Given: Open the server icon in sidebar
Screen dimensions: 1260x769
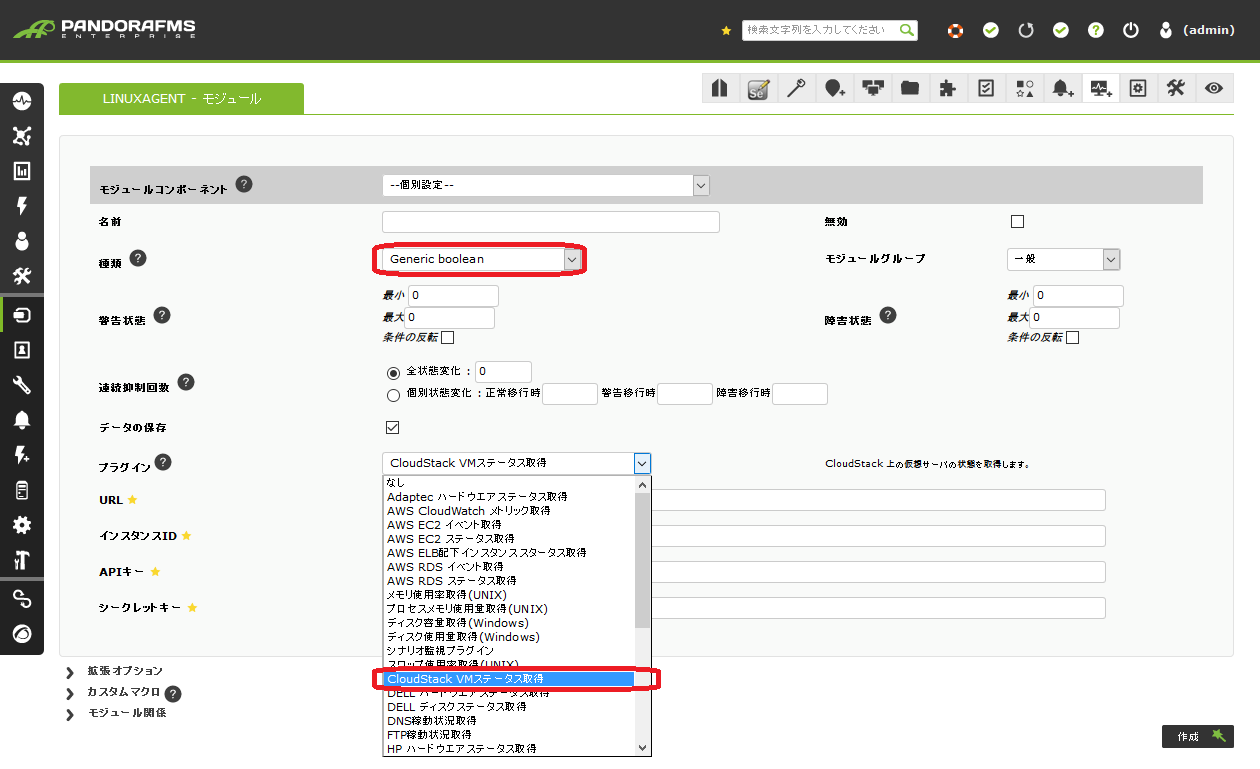Looking at the screenshot, I should click(x=22, y=490).
